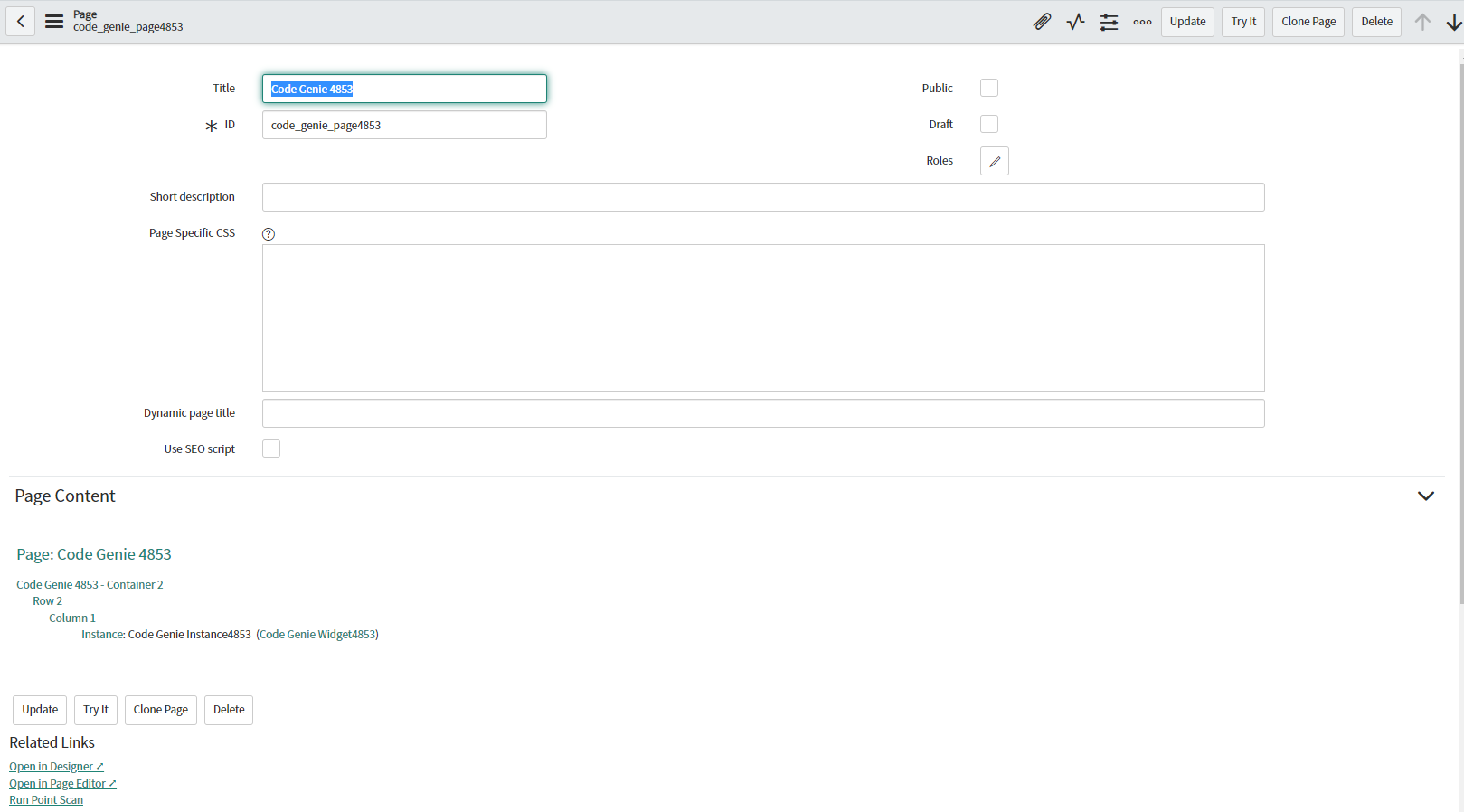Open Row 2 in page content tree
The width and height of the screenshot is (1464, 812).
48,601
